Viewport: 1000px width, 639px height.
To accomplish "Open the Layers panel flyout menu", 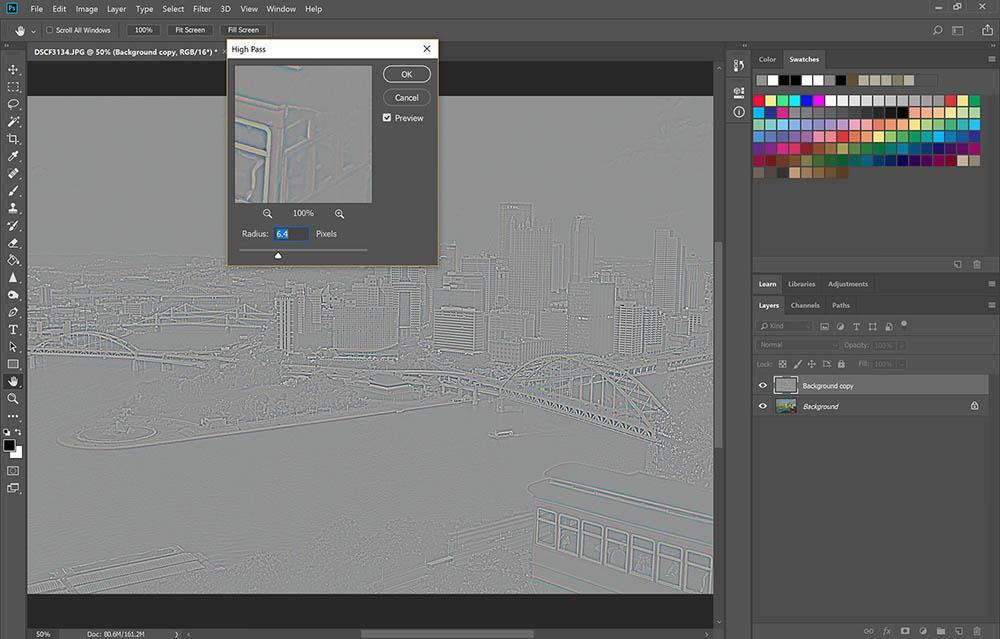I will [991, 305].
